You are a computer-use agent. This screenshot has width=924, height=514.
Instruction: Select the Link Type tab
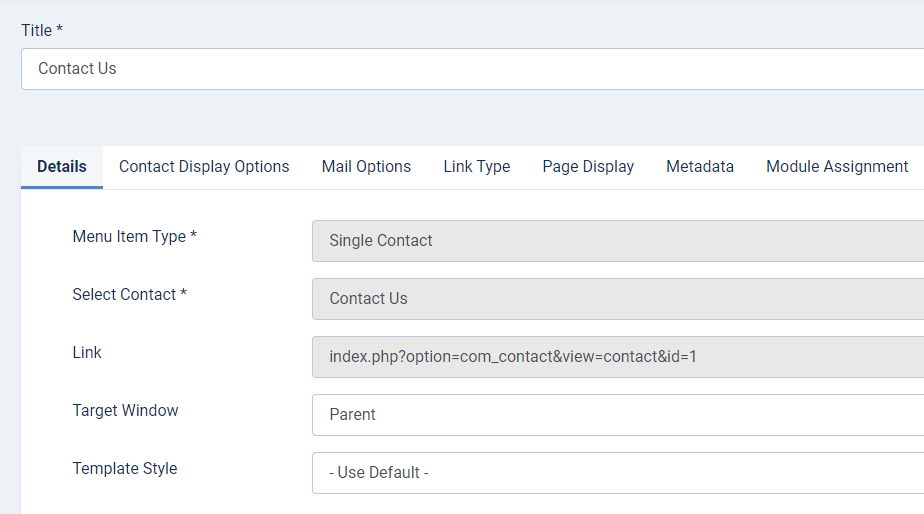click(x=477, y=167)
